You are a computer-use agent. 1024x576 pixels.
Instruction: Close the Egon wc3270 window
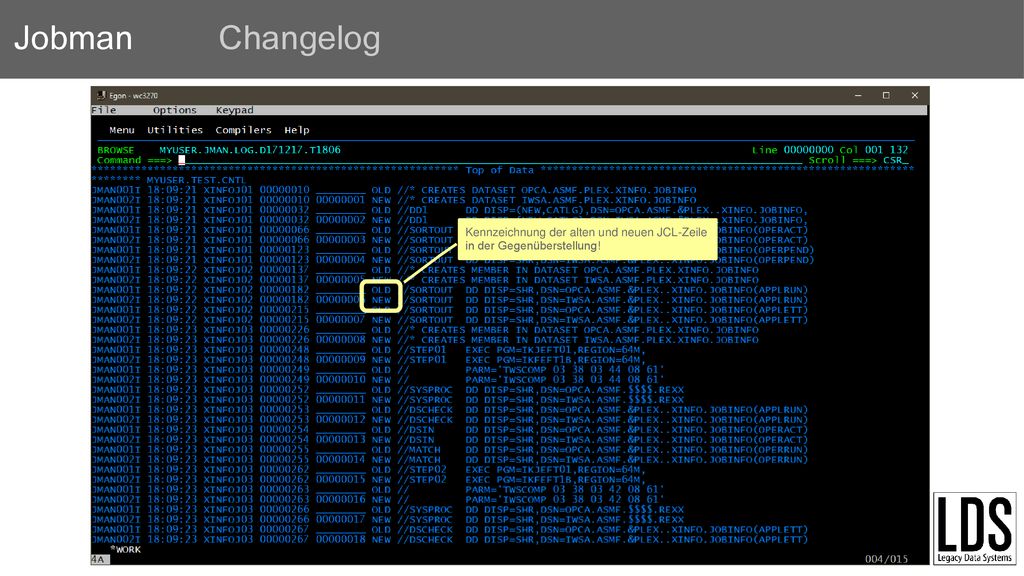[x=914, y=95]
